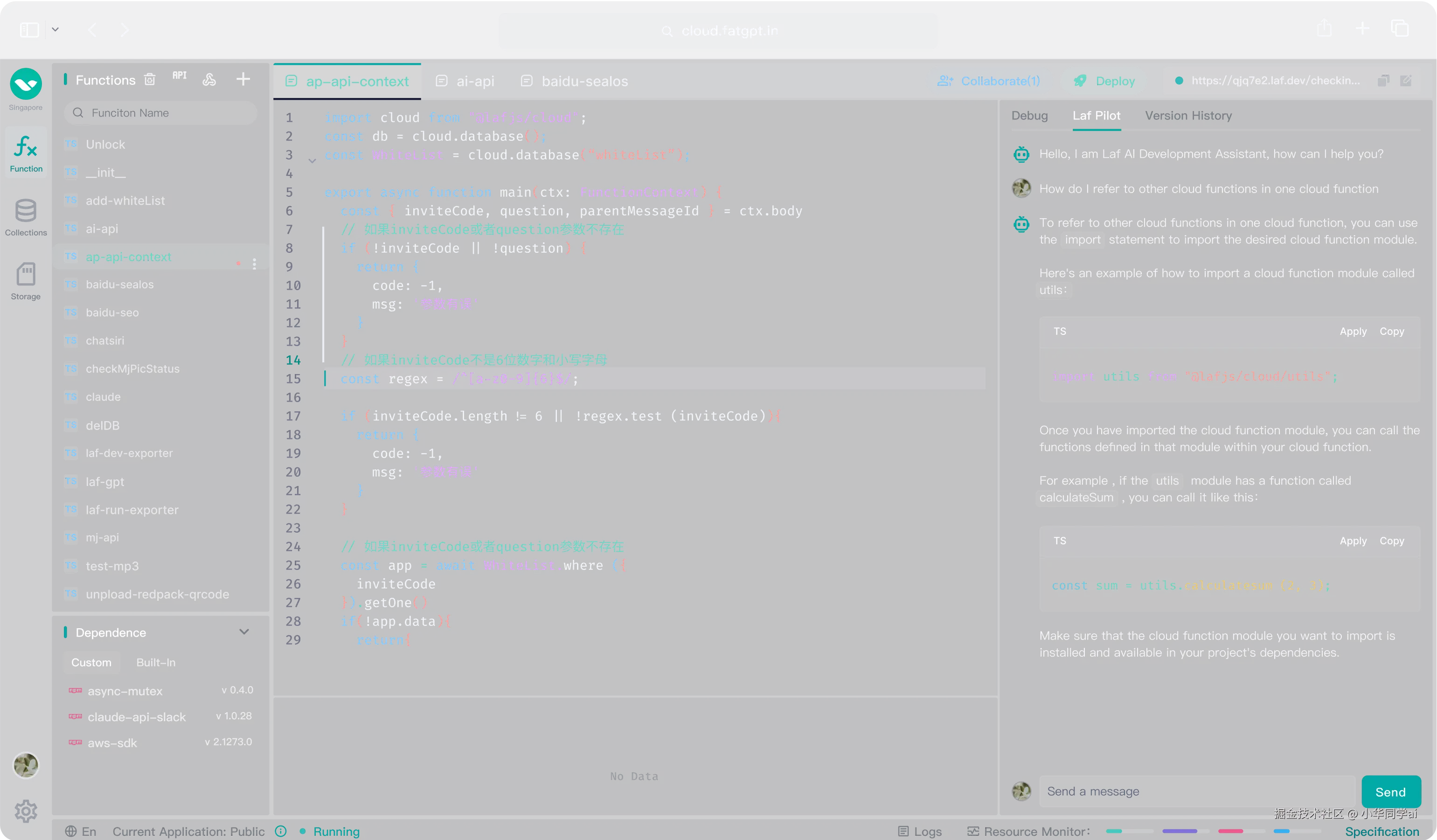Image resolution: width=1437 pixels, height=840 pixels.
Task: Add a new function with plus icon
Action: (243, 79)
